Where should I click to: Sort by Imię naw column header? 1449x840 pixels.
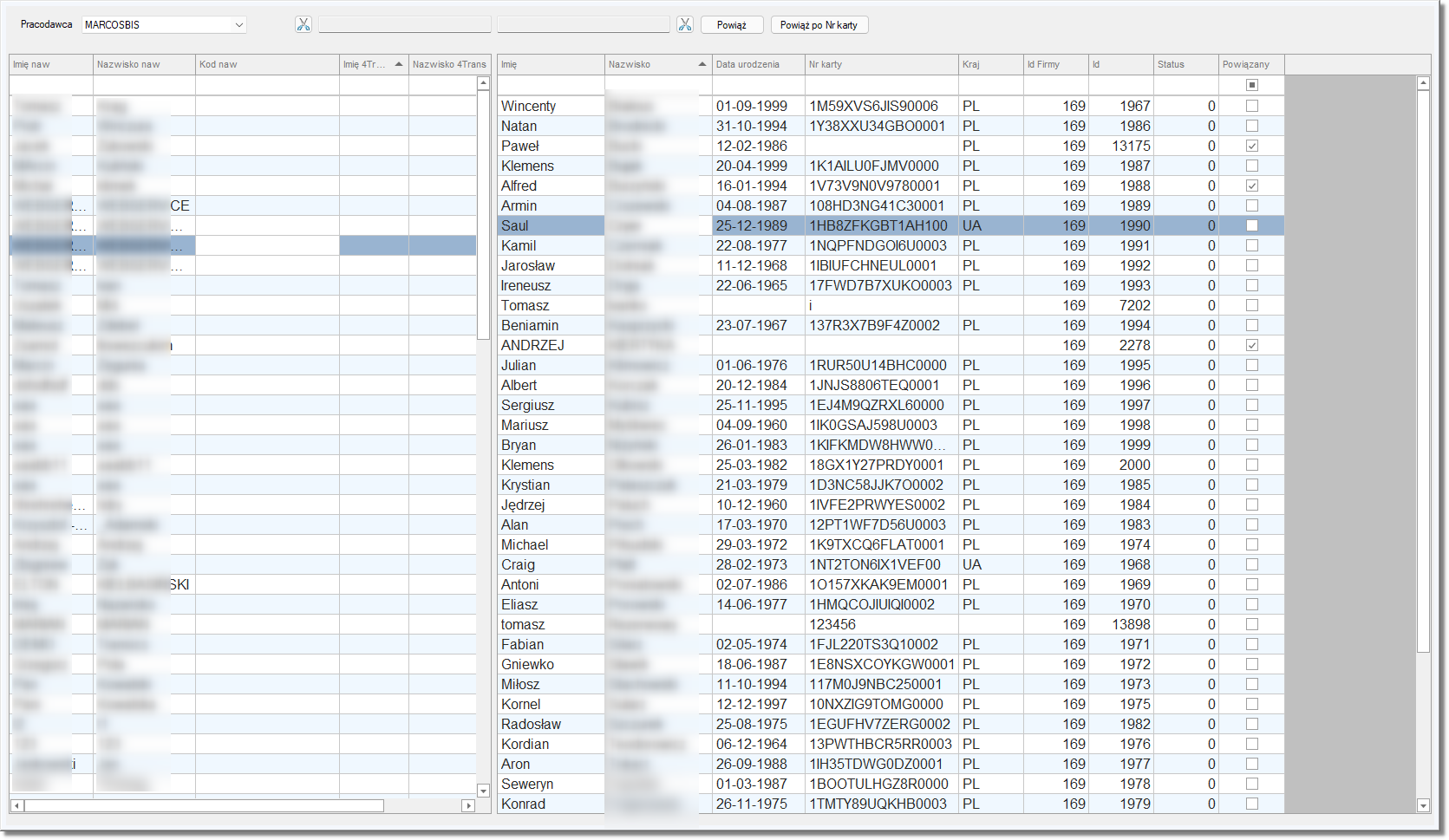tap(51, 64)
